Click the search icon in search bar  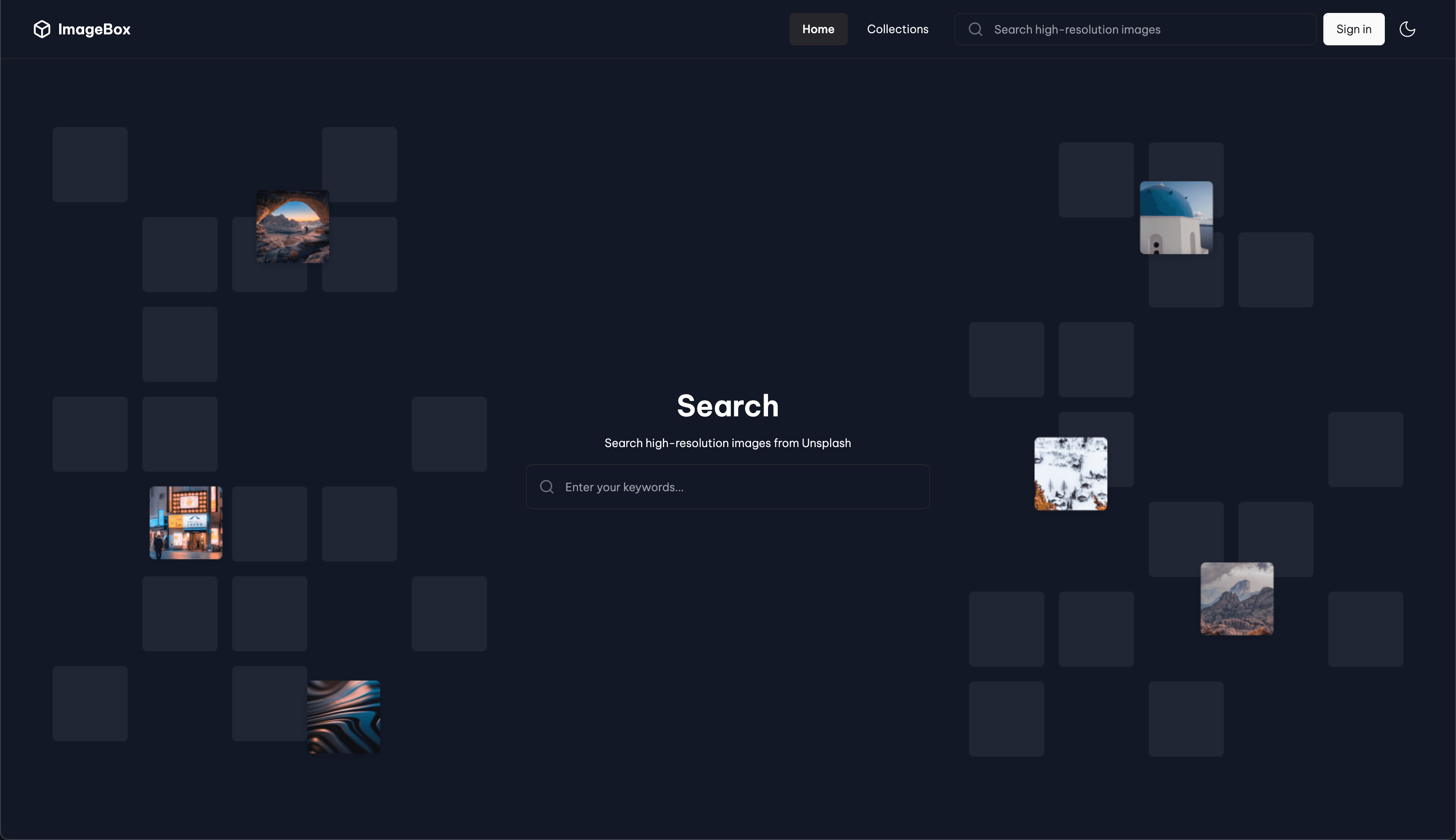click(x=547, y=487)
